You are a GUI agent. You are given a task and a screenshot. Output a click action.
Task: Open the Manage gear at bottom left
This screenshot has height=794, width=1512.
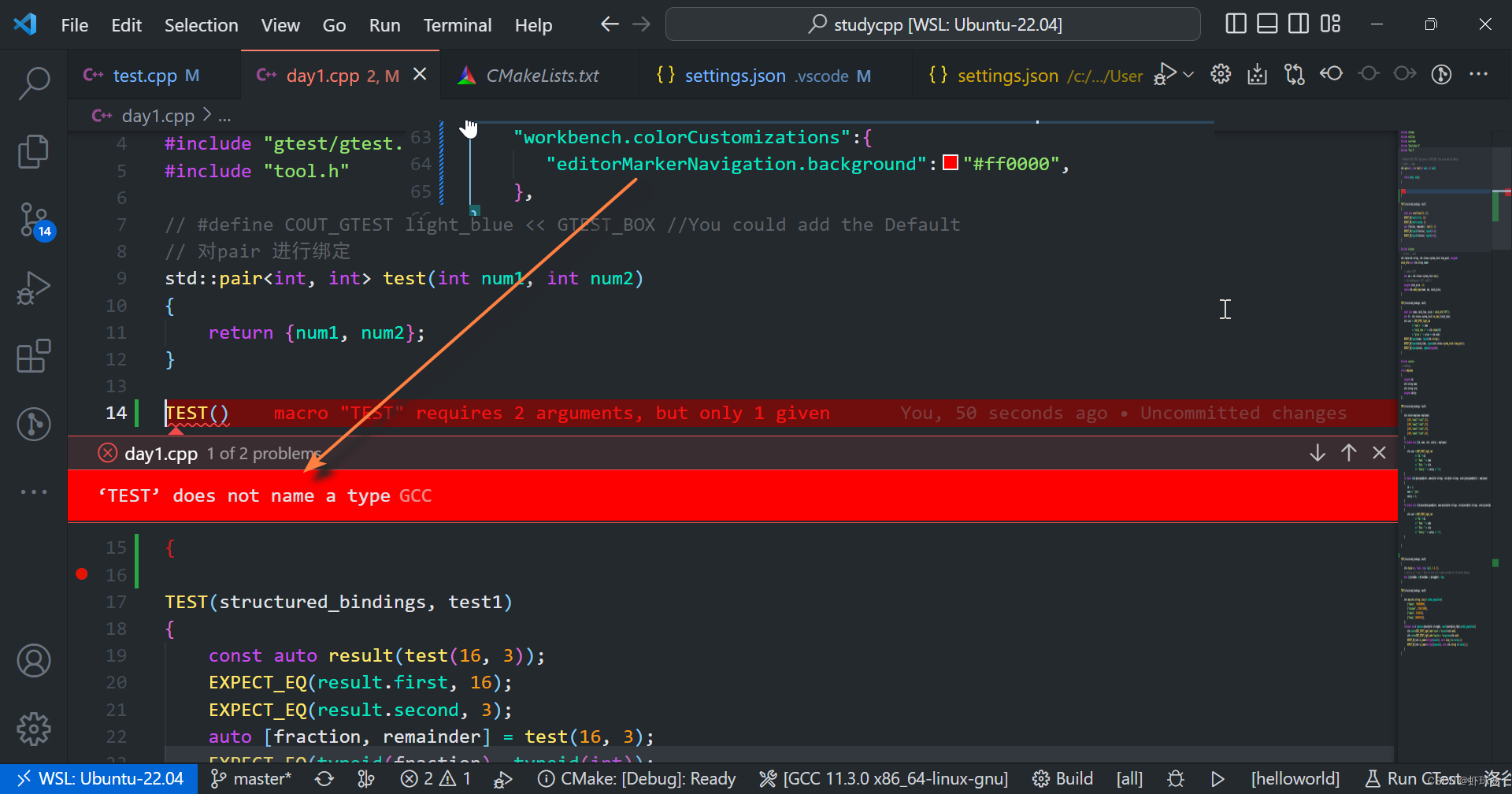(x=34, y=729)
